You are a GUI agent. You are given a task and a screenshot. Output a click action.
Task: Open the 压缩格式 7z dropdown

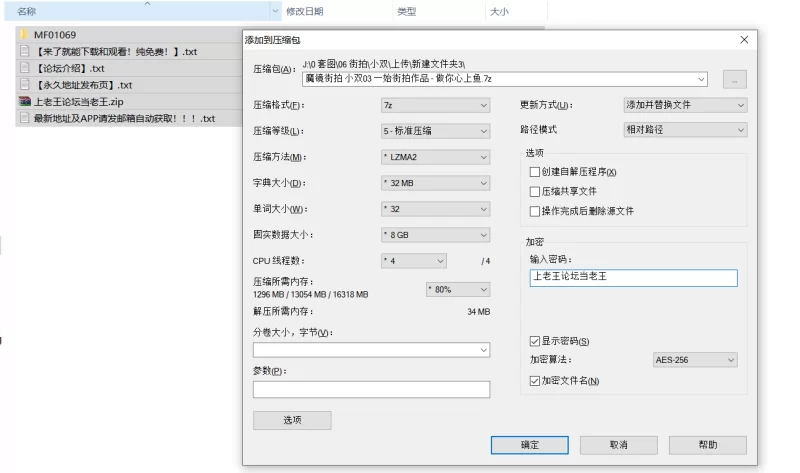[435, 105]
